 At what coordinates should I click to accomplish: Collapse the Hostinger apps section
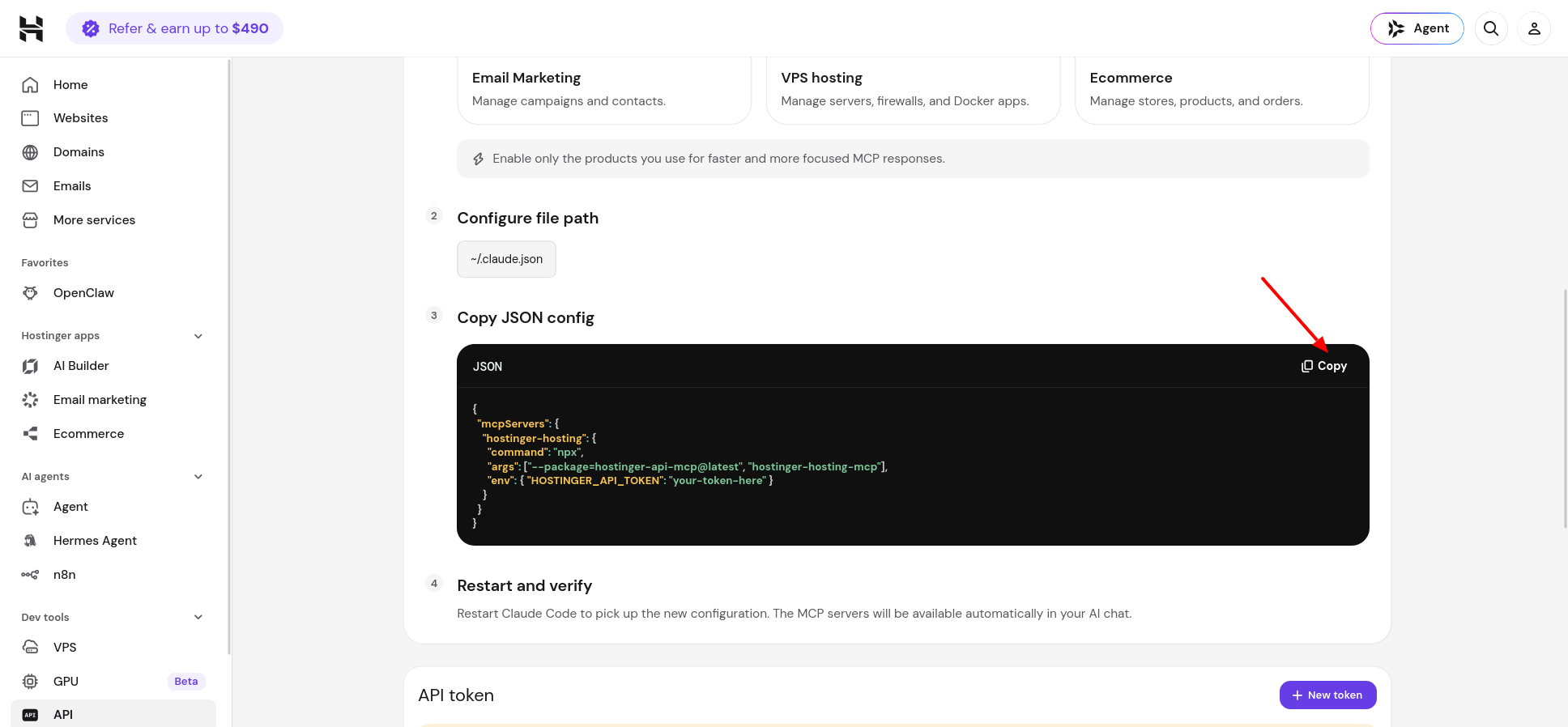(x=198, y=336)
